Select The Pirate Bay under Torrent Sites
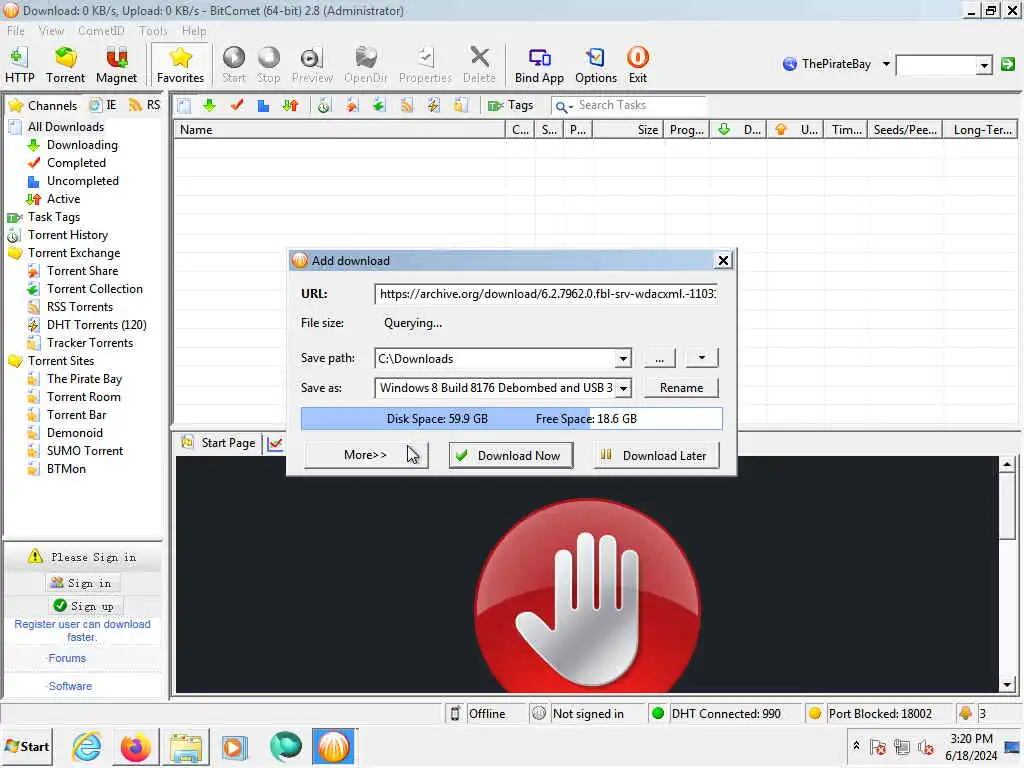 [x=84, y=379]
